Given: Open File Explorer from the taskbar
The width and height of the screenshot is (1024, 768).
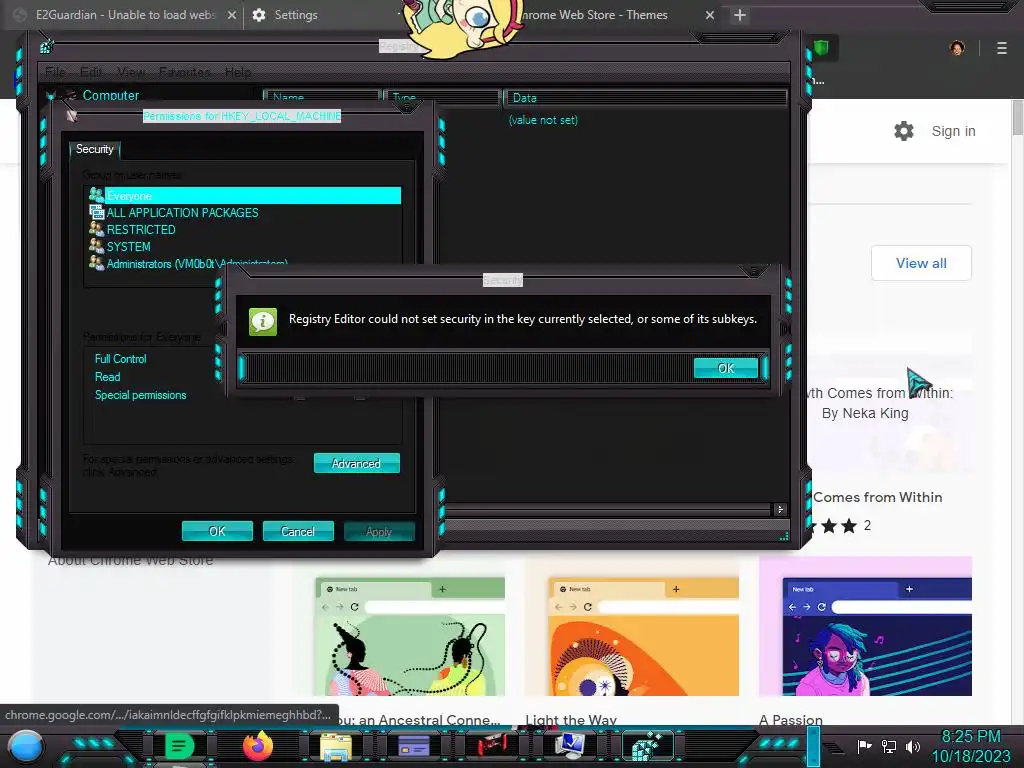Looking at the screenshot, I should (336, 746).
